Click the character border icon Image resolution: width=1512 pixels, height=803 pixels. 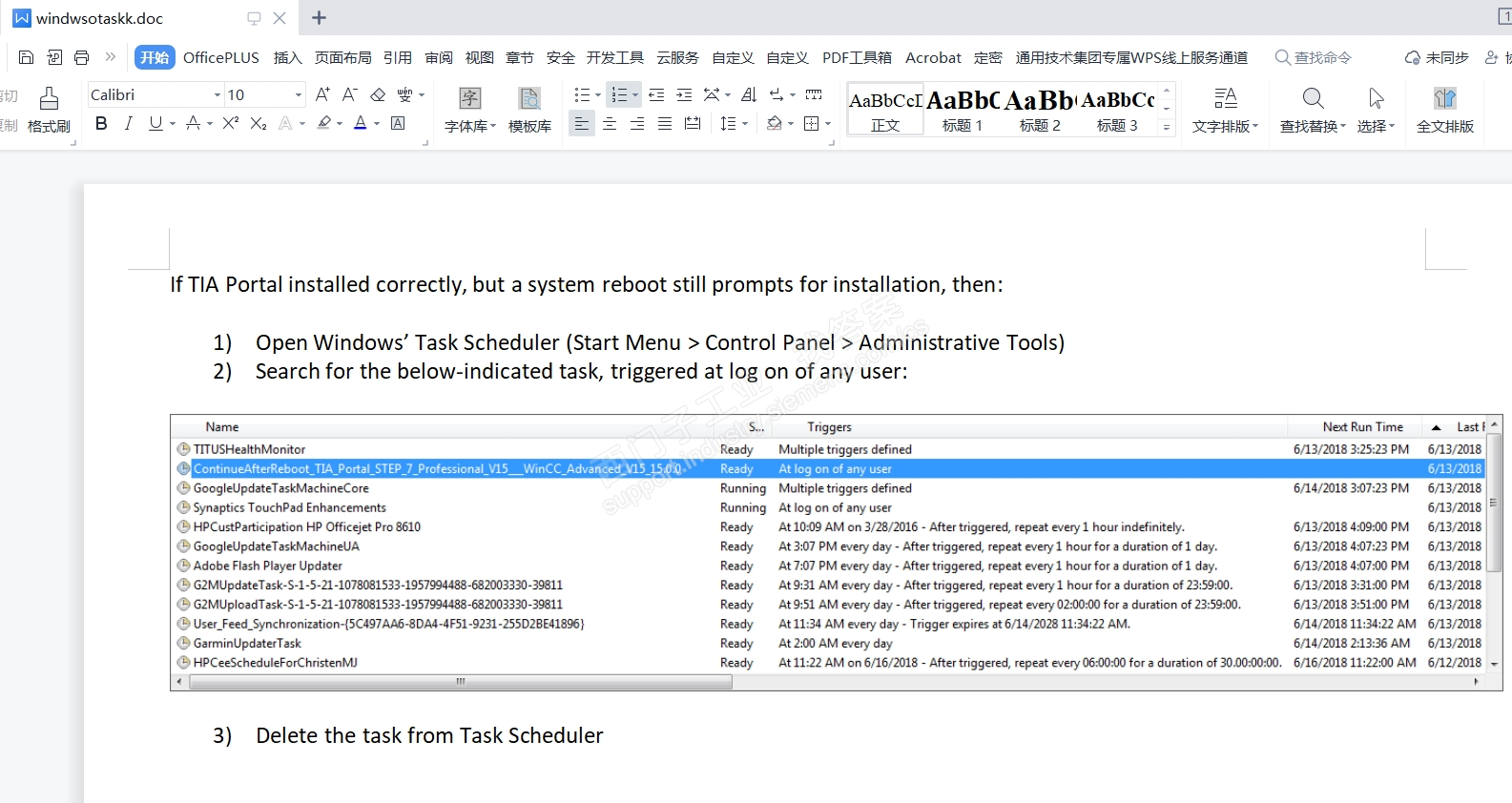(x=398, y=123)
